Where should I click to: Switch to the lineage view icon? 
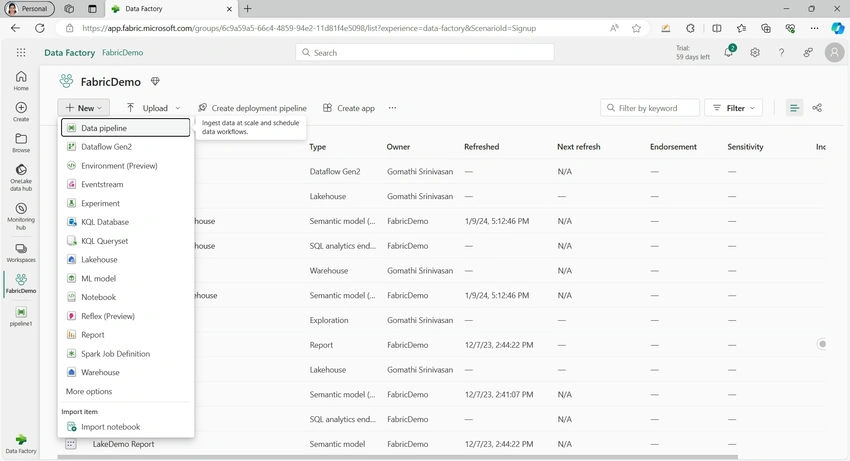tap(817, 108)
